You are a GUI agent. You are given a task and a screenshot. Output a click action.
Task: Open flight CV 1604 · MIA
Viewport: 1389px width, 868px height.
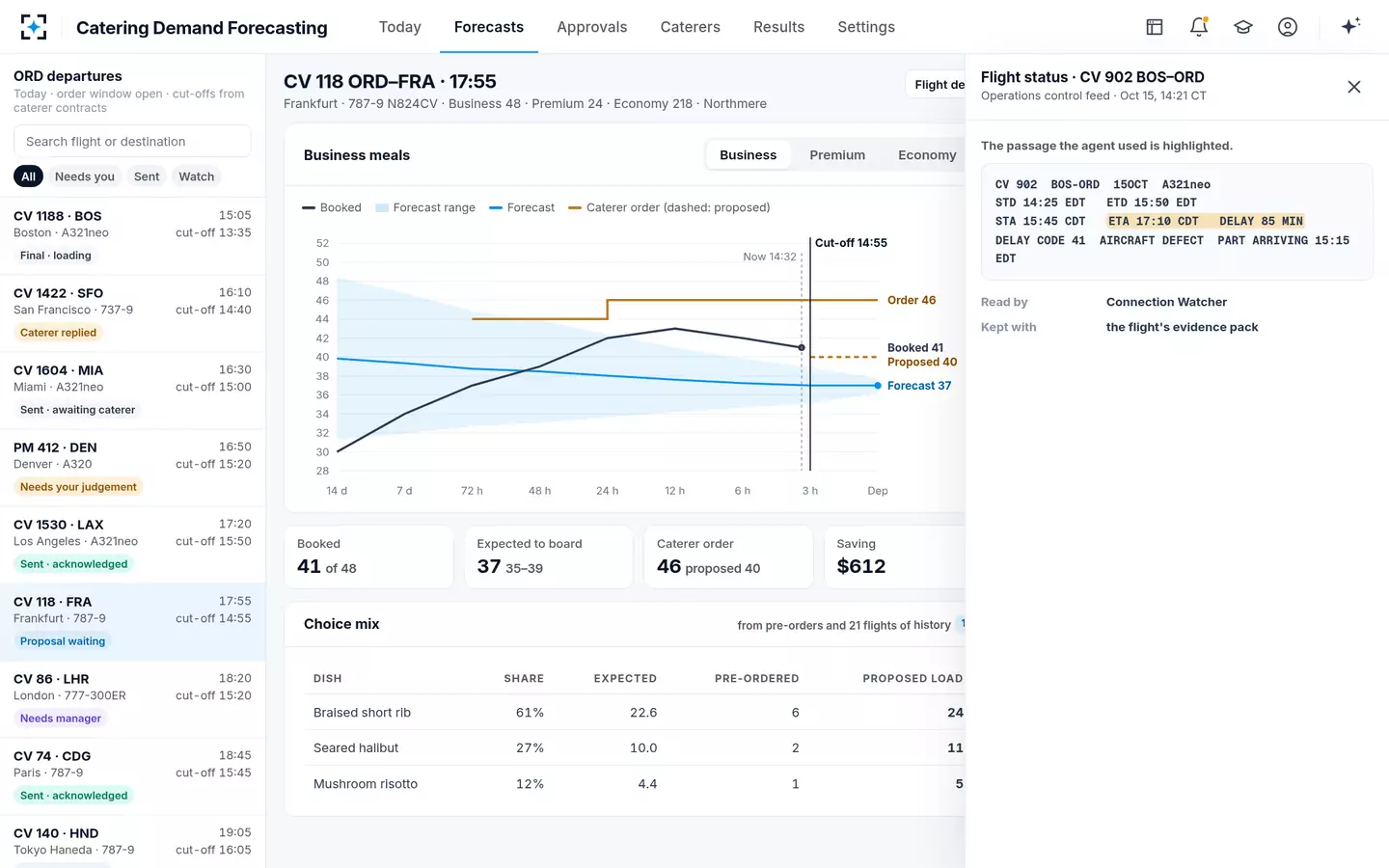click(132, 391)
